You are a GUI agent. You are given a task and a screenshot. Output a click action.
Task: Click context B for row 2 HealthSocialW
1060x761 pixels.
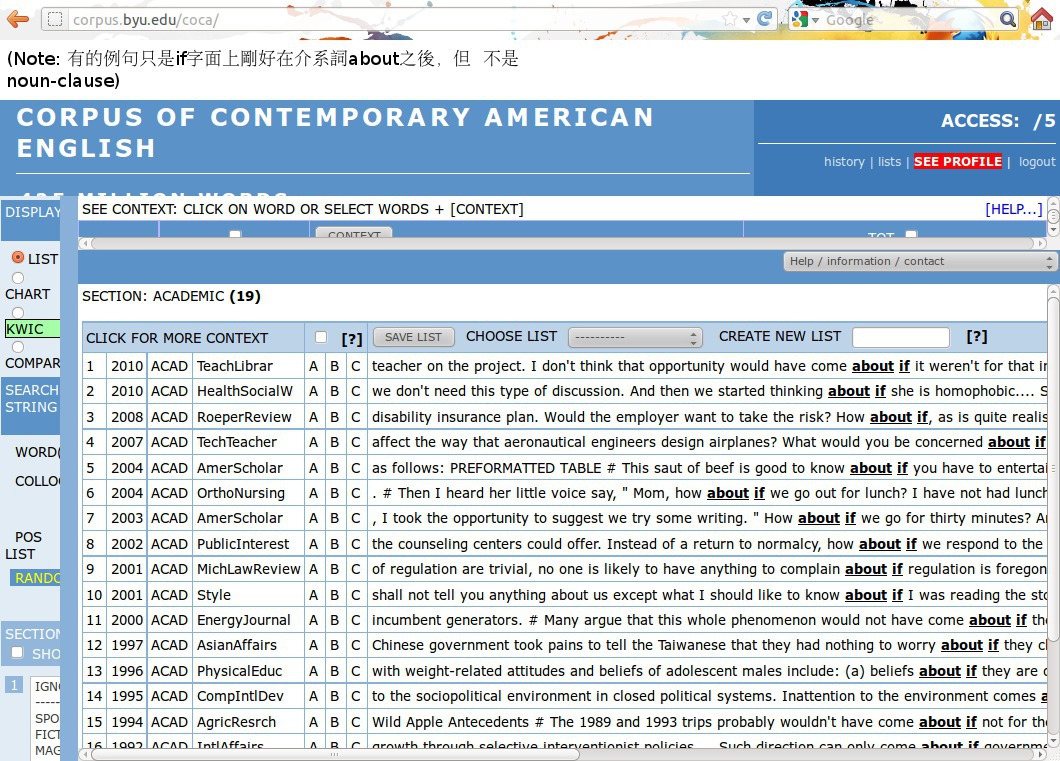335,391
